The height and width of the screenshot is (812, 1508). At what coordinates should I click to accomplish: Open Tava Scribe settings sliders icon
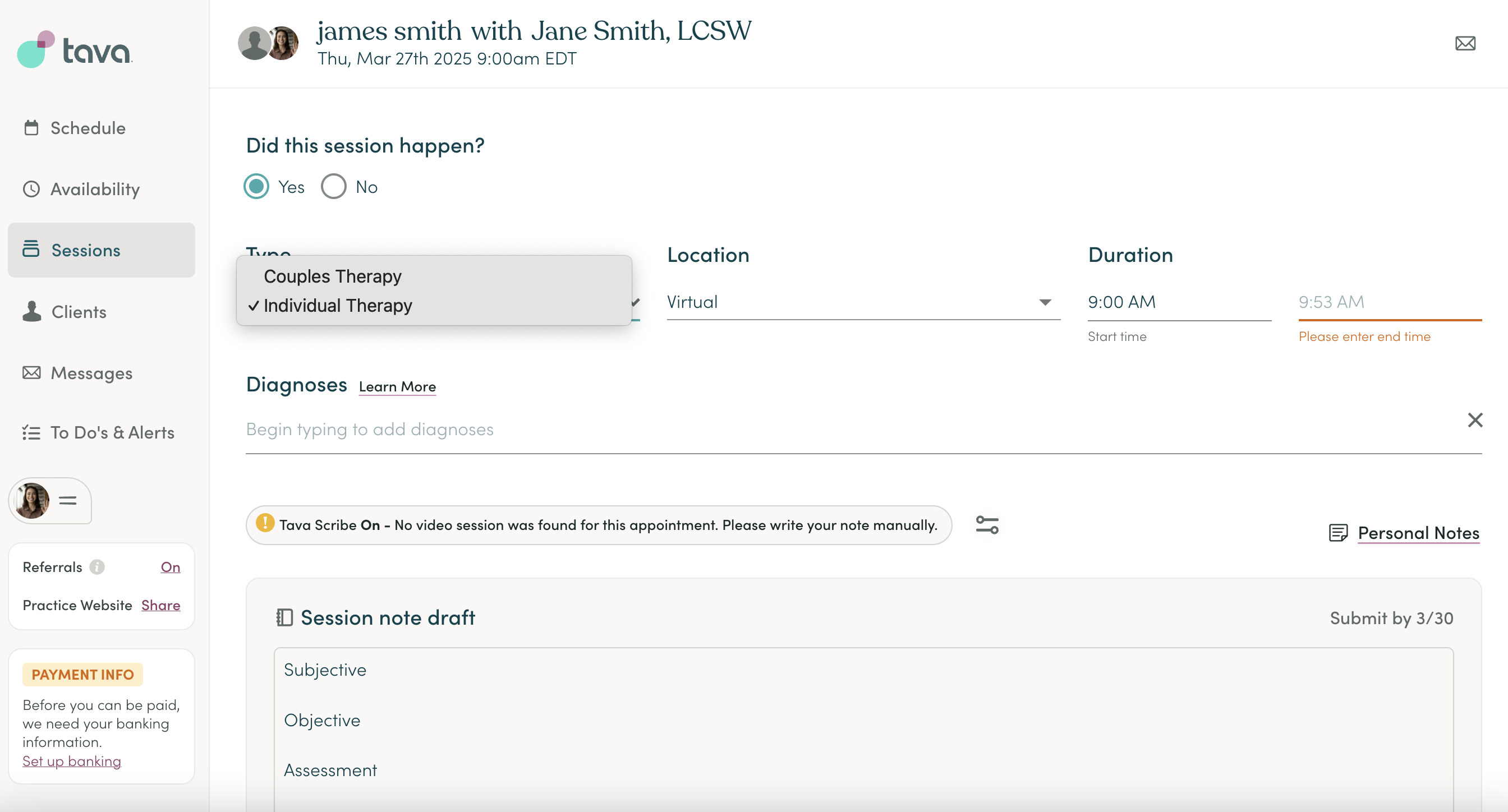coord(987,525)
